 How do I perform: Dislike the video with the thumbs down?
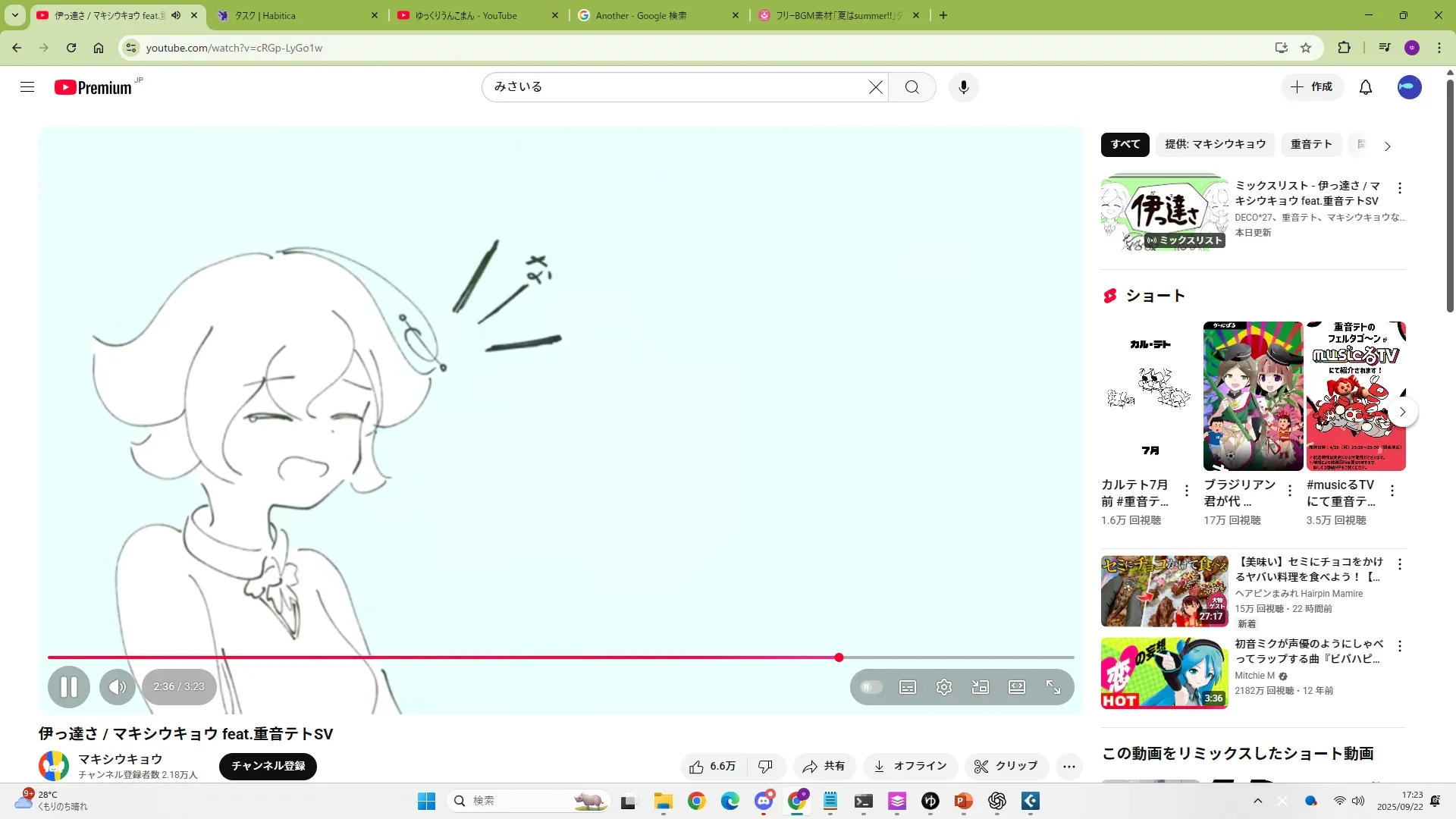point(765,767)
